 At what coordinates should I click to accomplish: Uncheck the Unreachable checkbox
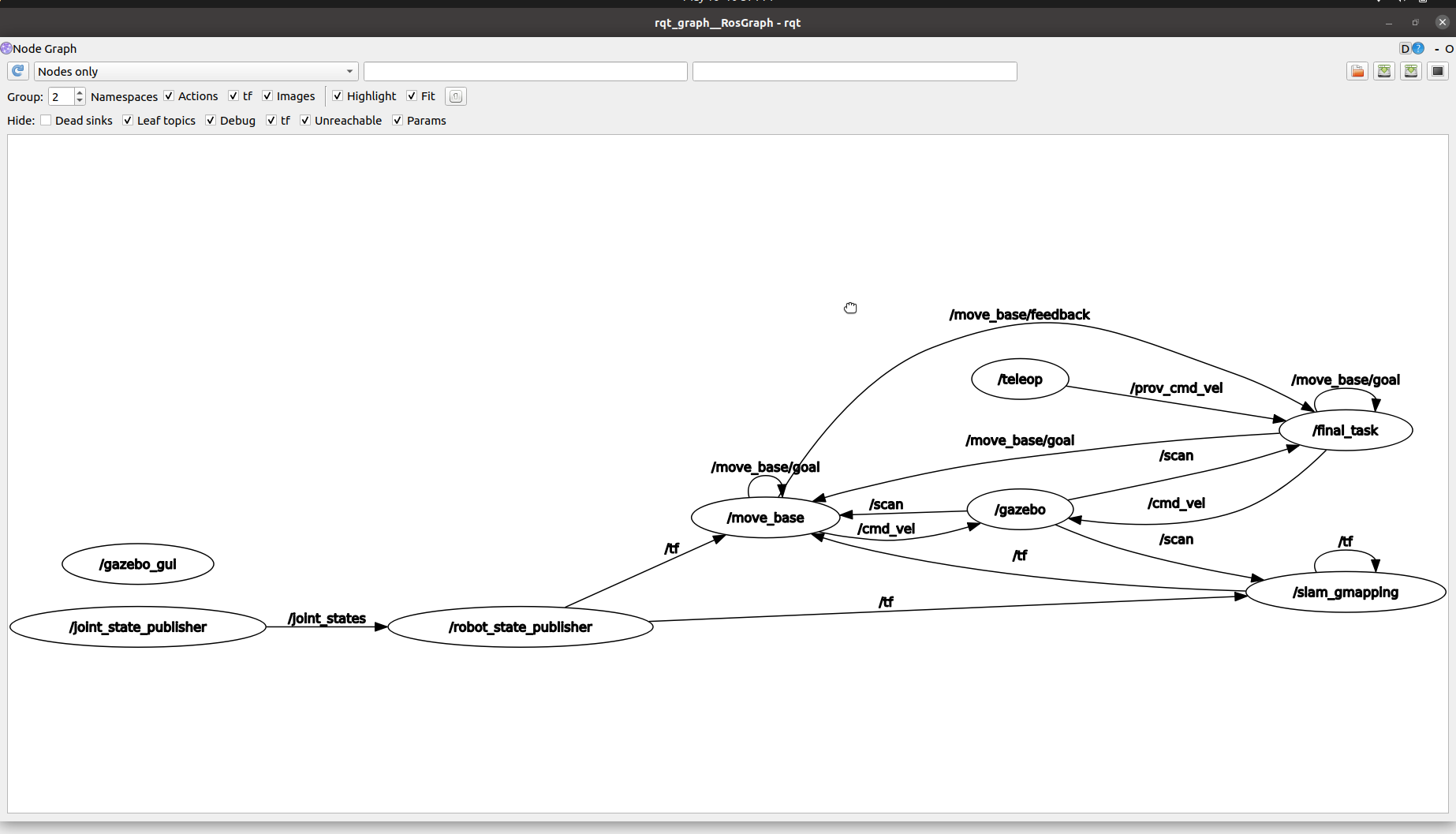[x=305, y=120]
